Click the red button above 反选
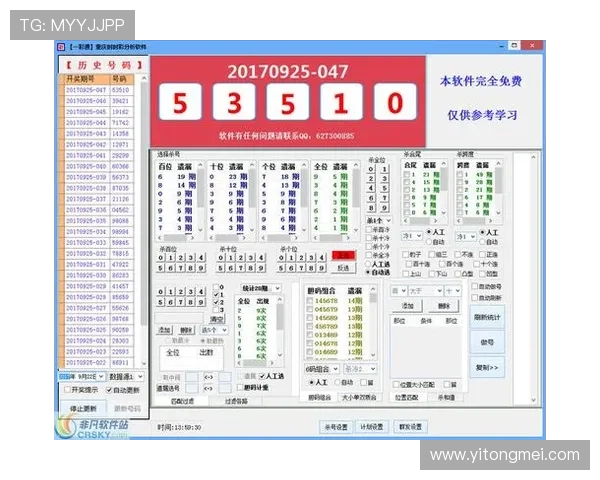This screenshot has width=600, height=480. click(x=343, y=255)
